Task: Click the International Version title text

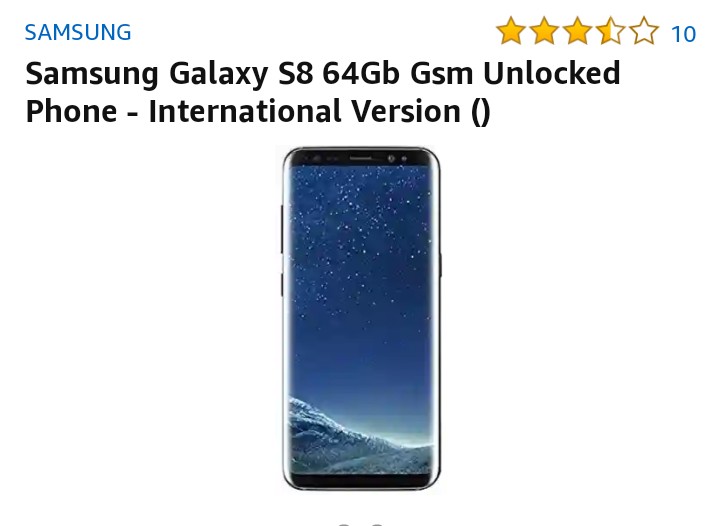Action: pyautogui.click(x=304, y=111)
